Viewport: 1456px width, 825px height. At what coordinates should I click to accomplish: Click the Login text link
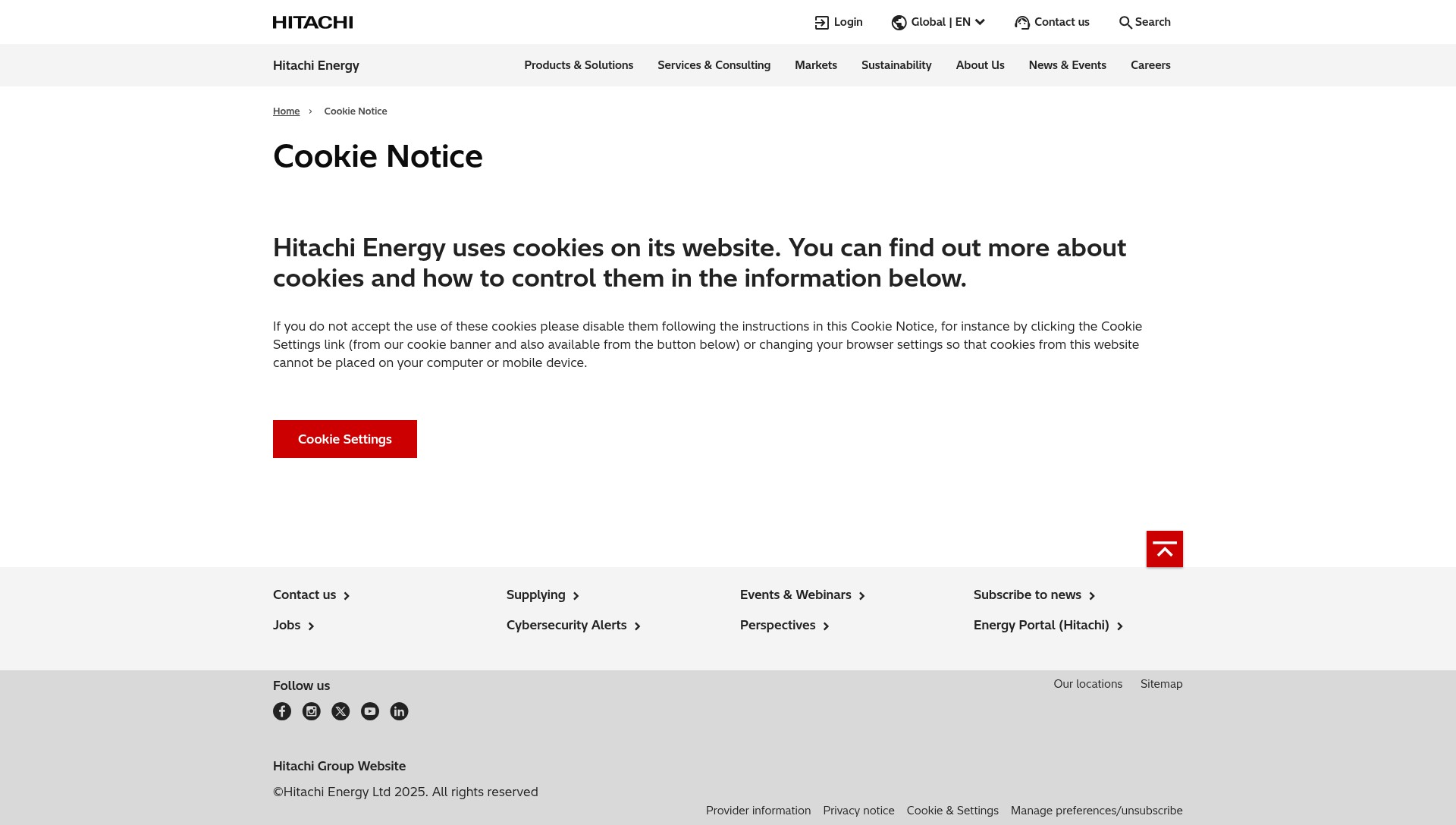[848, 22]
